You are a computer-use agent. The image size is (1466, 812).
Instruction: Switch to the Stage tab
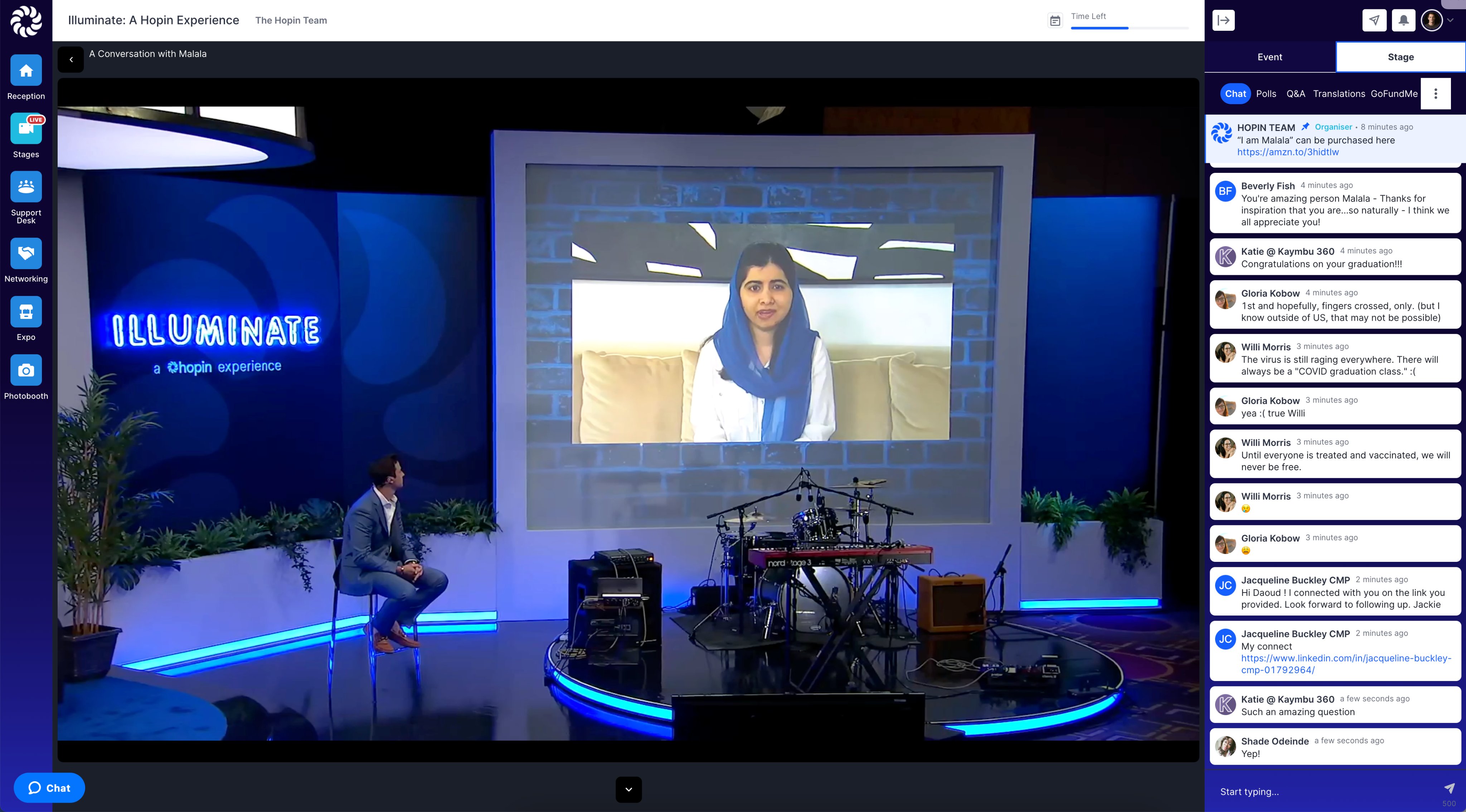click(x=1401, y=57)
